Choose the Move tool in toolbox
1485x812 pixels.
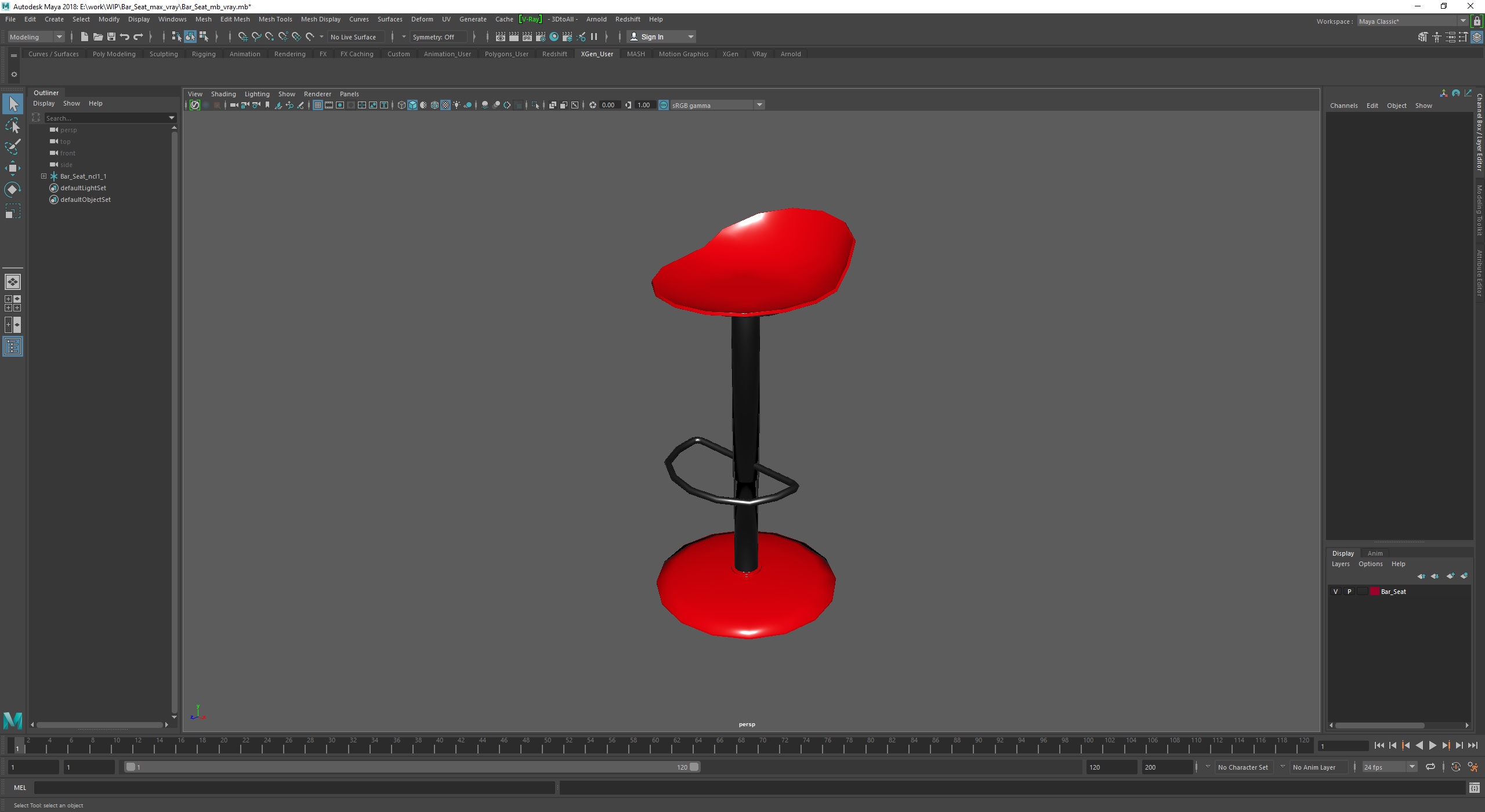click(x=13, y=168)
